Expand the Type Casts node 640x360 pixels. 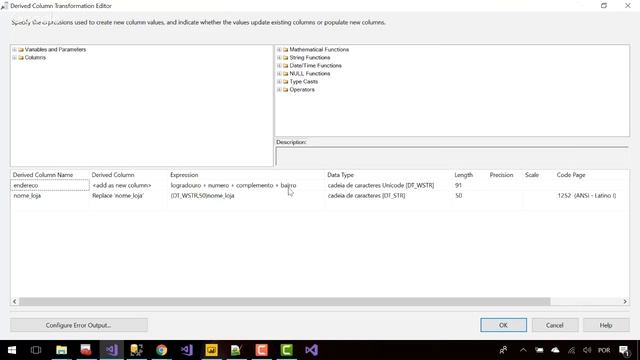tap(279, 82)
